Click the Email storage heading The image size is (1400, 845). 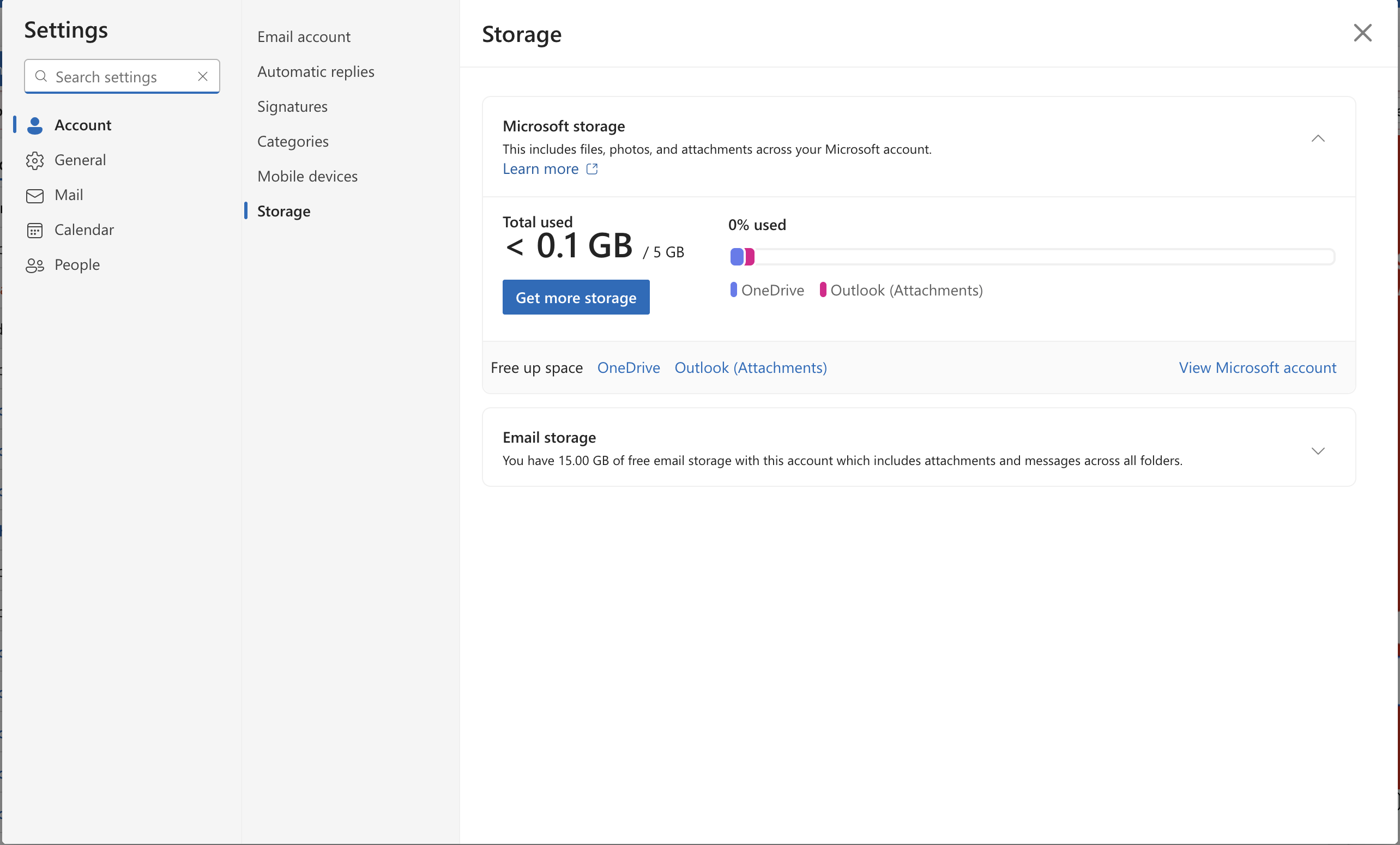coord(549,438)
